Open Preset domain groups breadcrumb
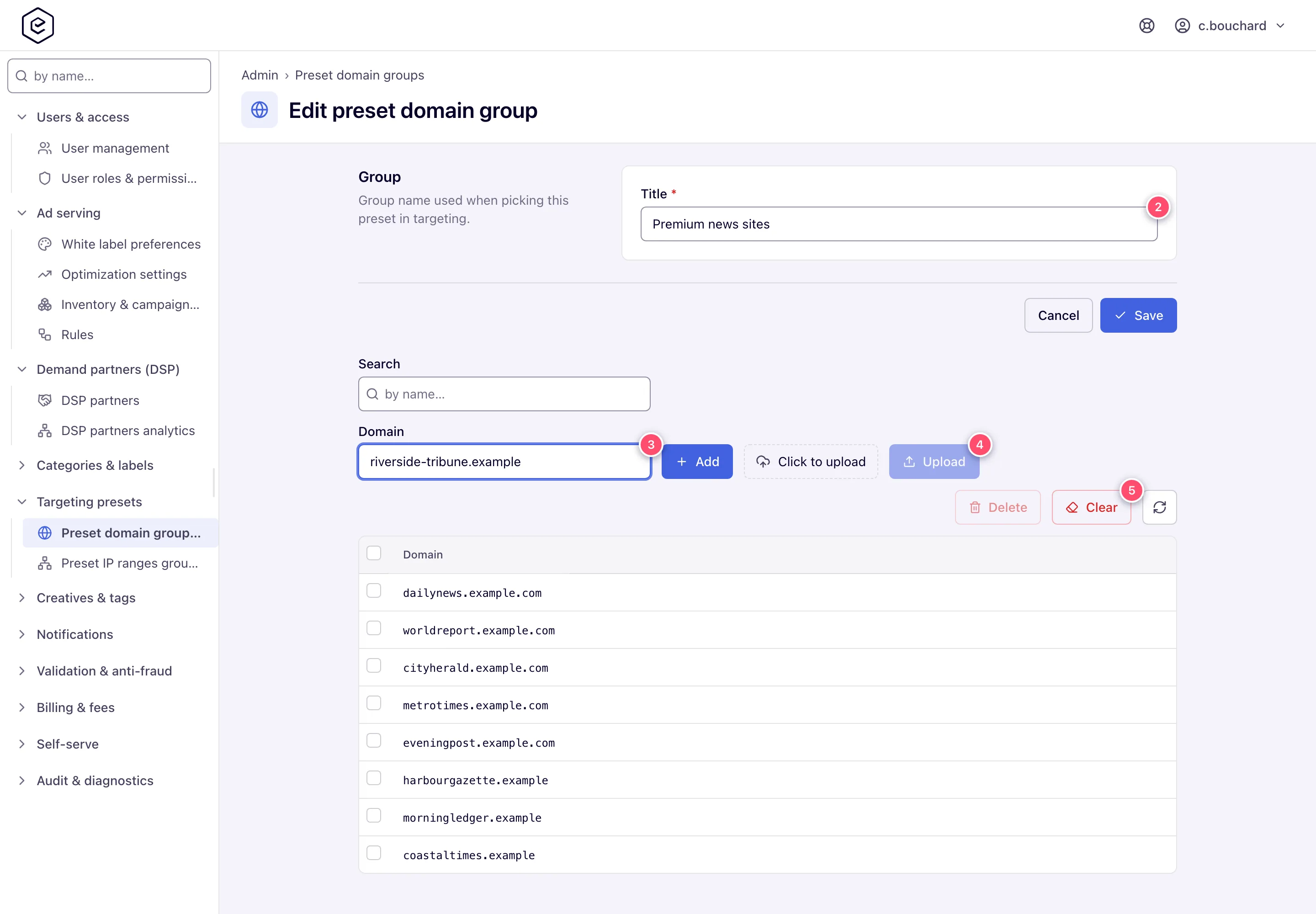The image size is (1316, 914). [x=359, y=75]
